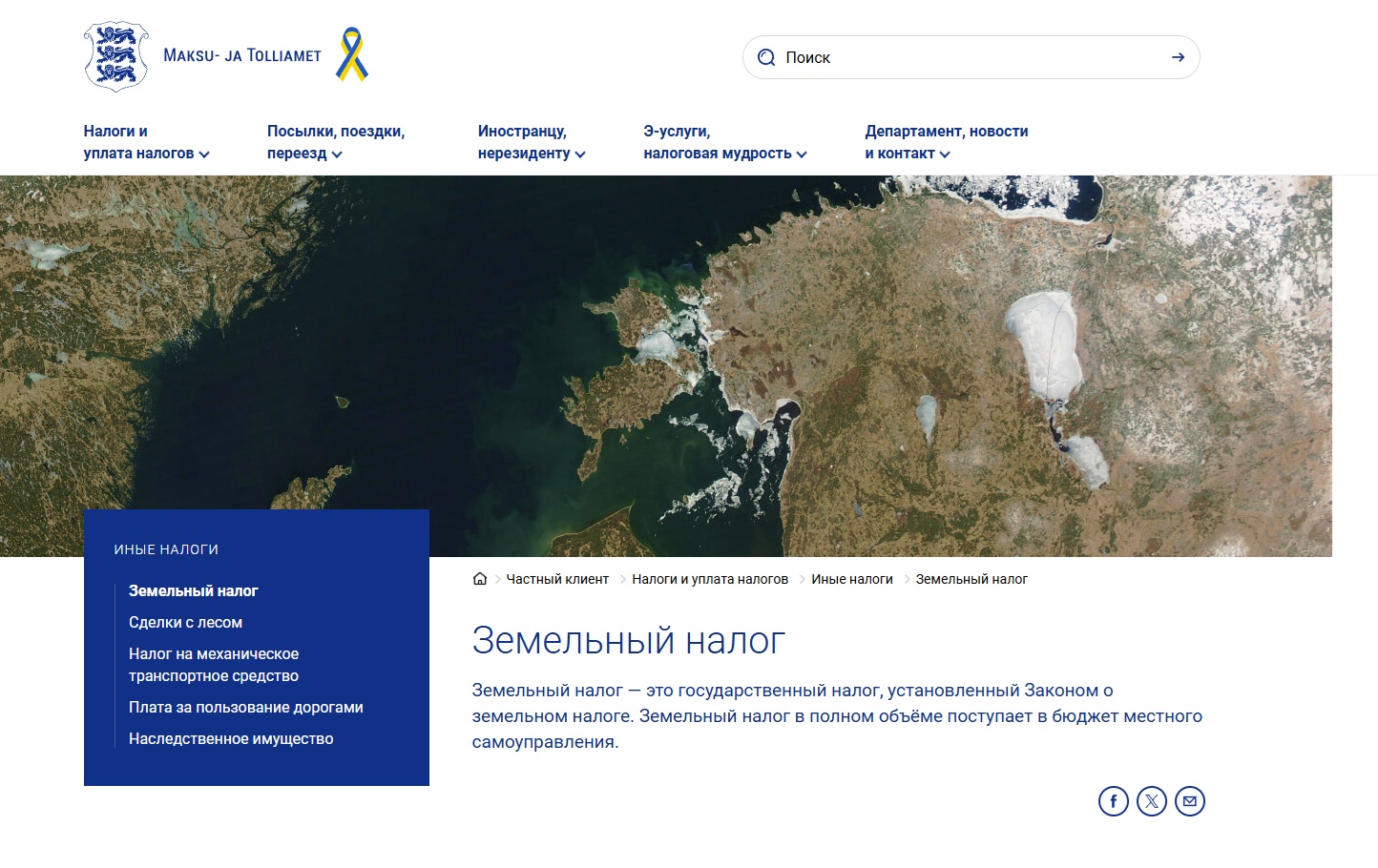Share page by email icon
Screen dimensions: 1378x868
(1190, 801)
